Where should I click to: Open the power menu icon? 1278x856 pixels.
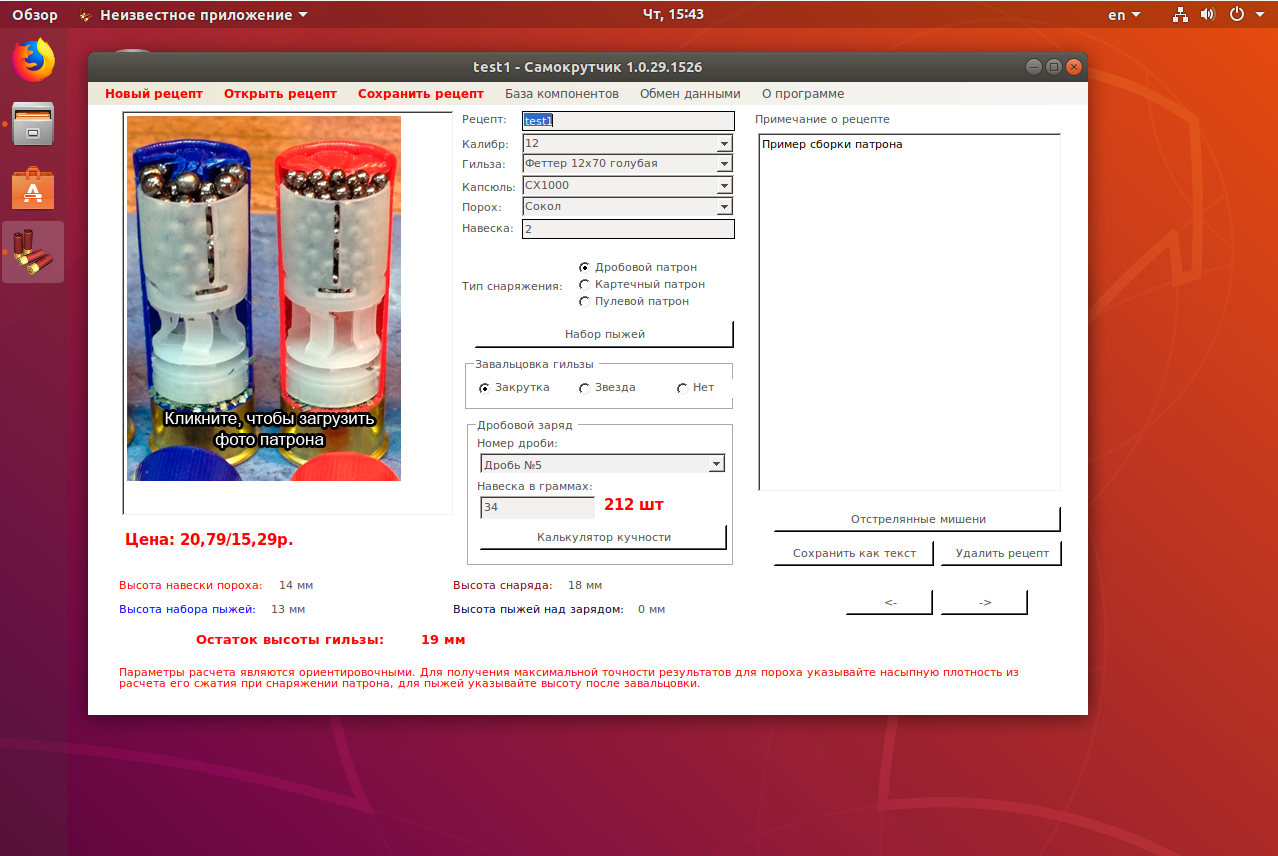[x=1236, y=15]
